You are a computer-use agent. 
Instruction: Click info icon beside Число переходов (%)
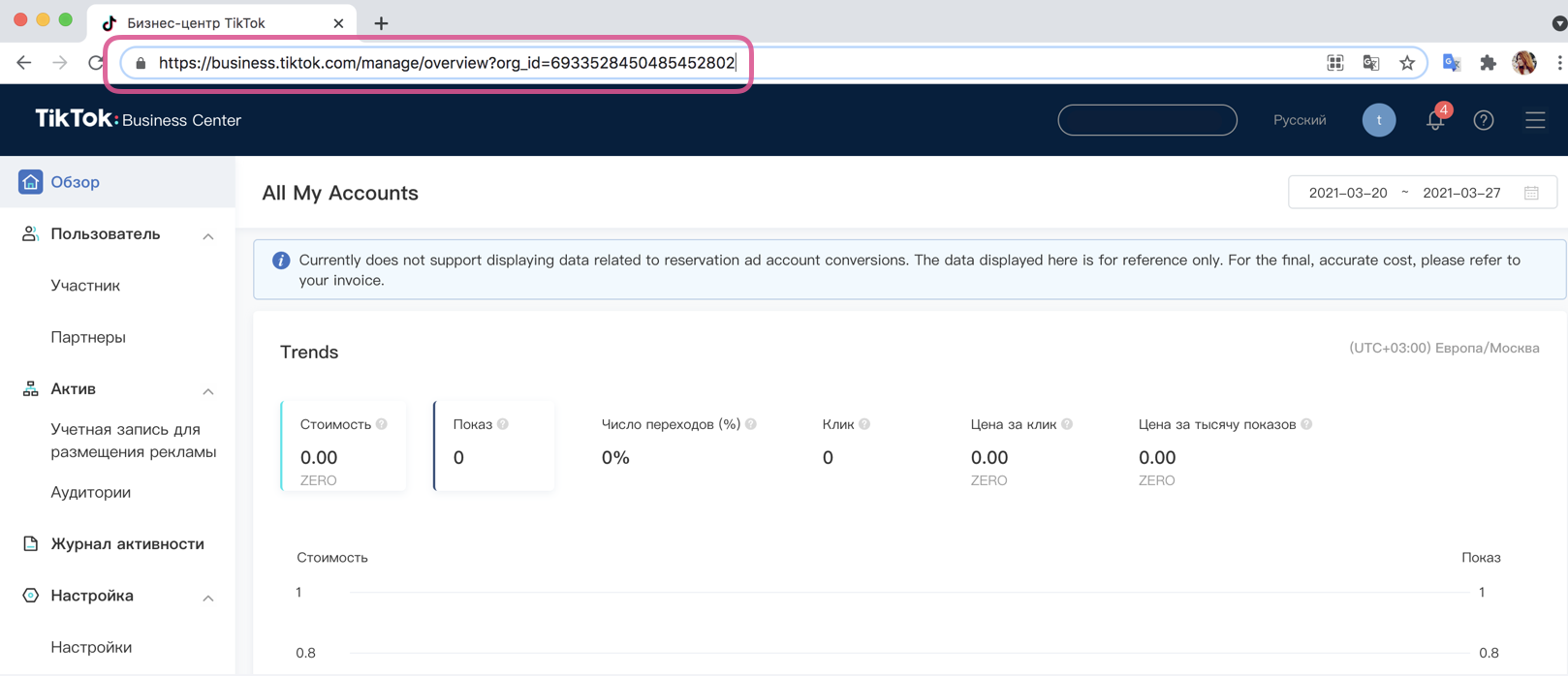tap(751, 424)
